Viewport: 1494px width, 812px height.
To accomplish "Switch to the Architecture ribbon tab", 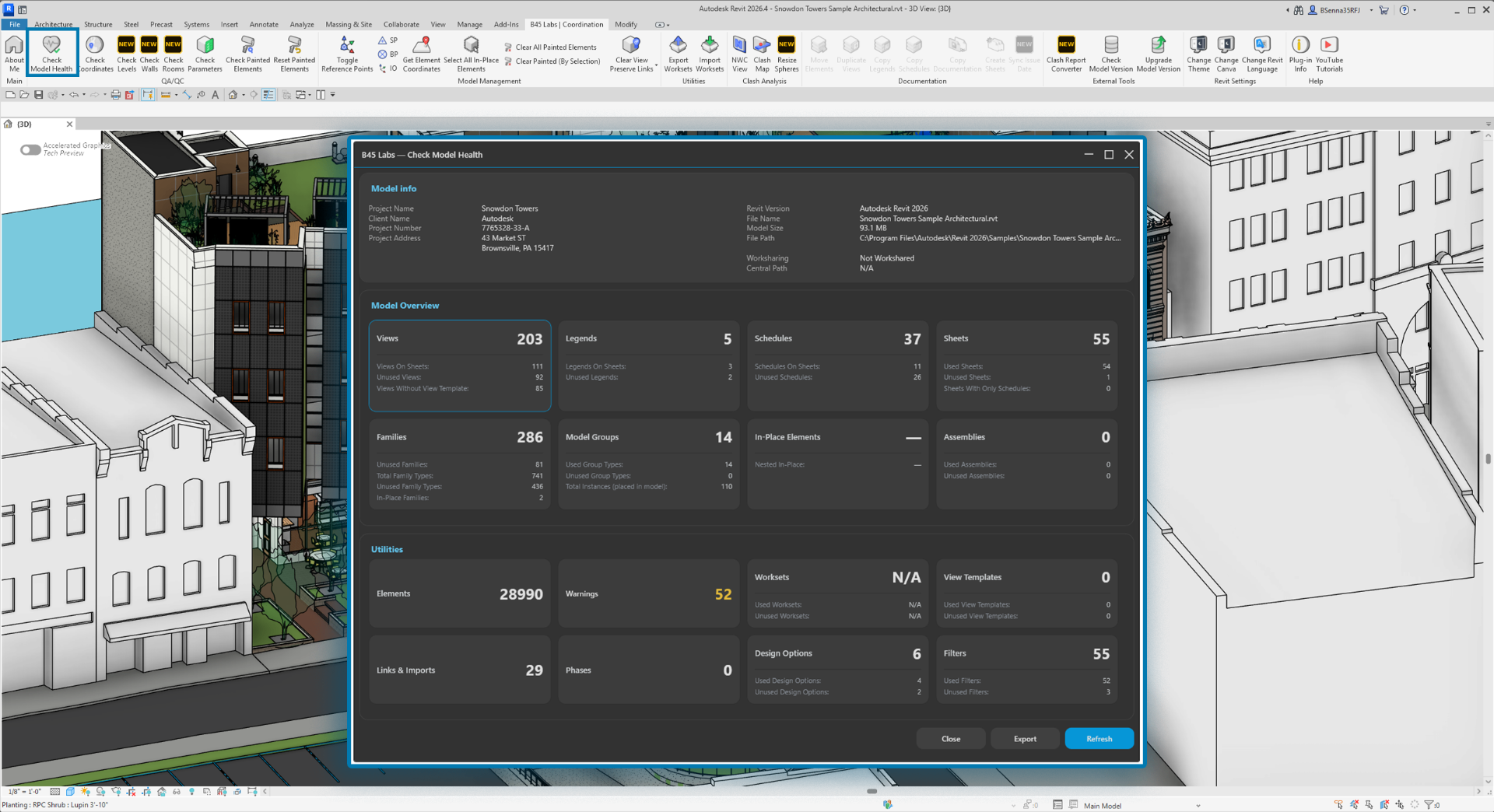I will [54, 24].
